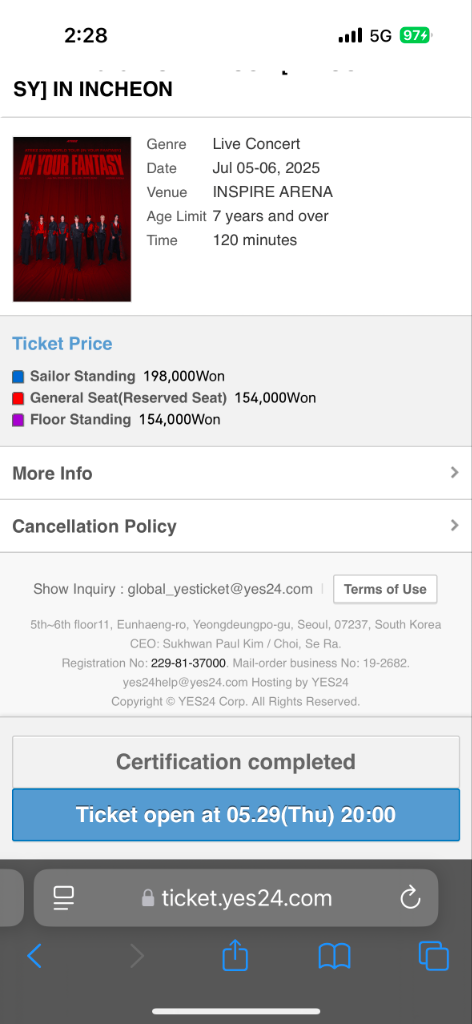The image size is (472, 1024).
Task: Tap the Safari forward arrow
Action: (x=137, y=957)
